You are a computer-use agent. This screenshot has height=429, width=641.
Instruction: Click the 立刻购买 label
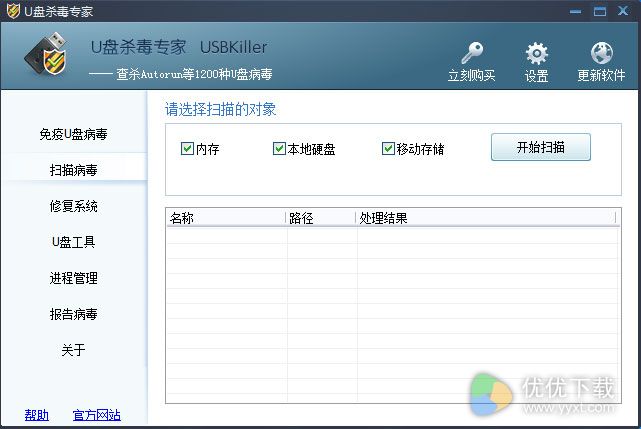coord(472,75)
